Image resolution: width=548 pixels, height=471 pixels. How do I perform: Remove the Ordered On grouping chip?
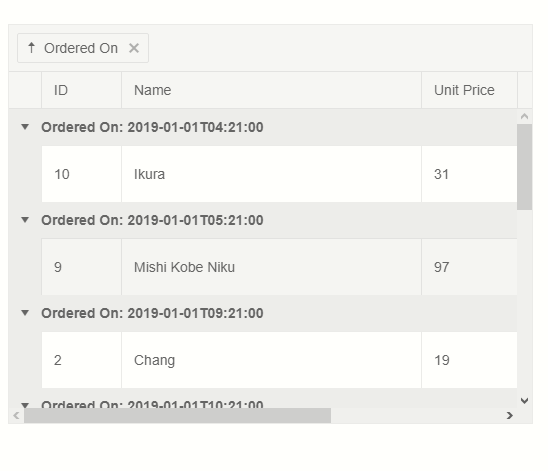[134, 48]
